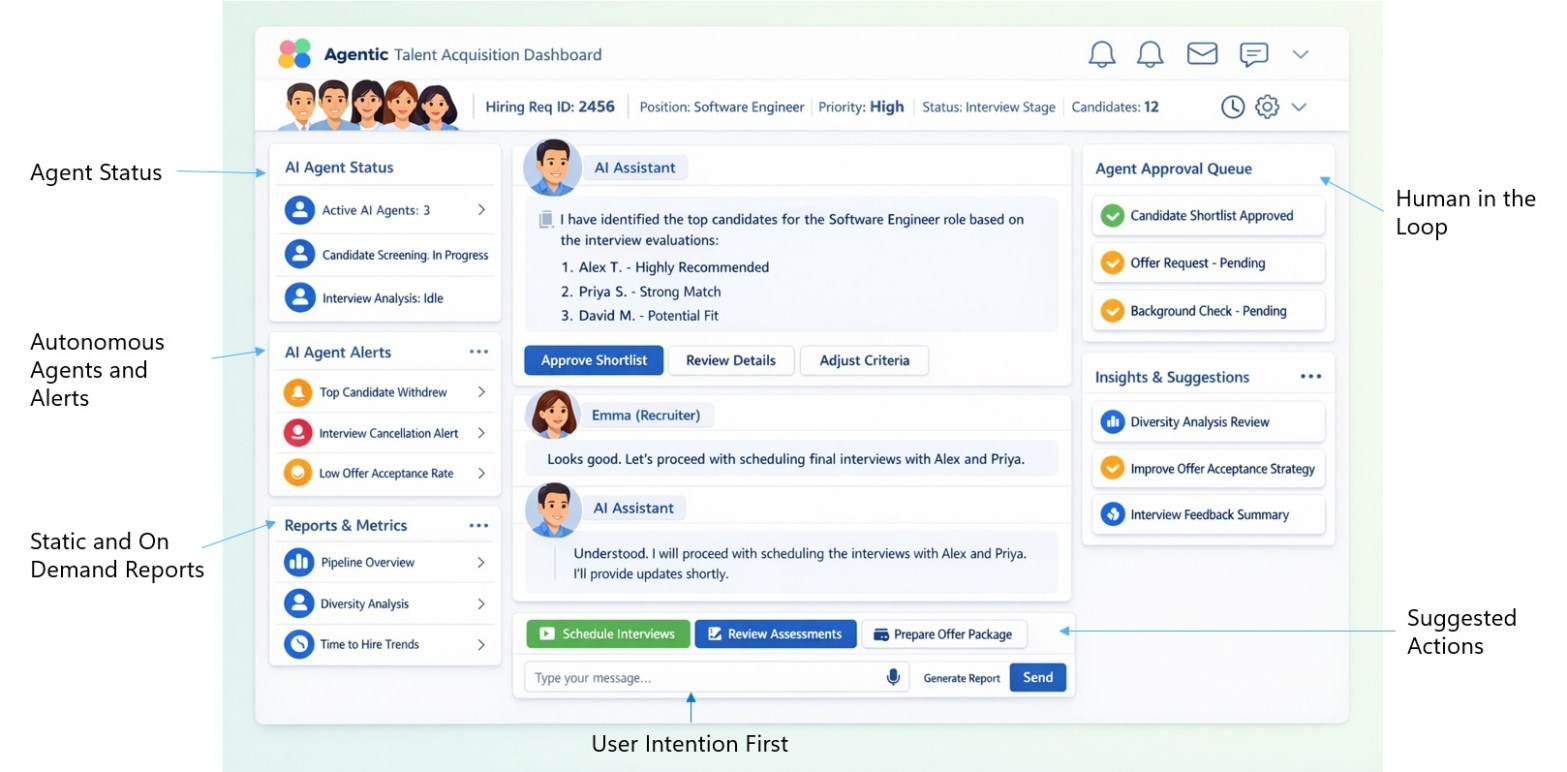Expand the dropdown arrow next to settings gear
Viewport: 1567px width, 772px height.
coord(1299,107)
